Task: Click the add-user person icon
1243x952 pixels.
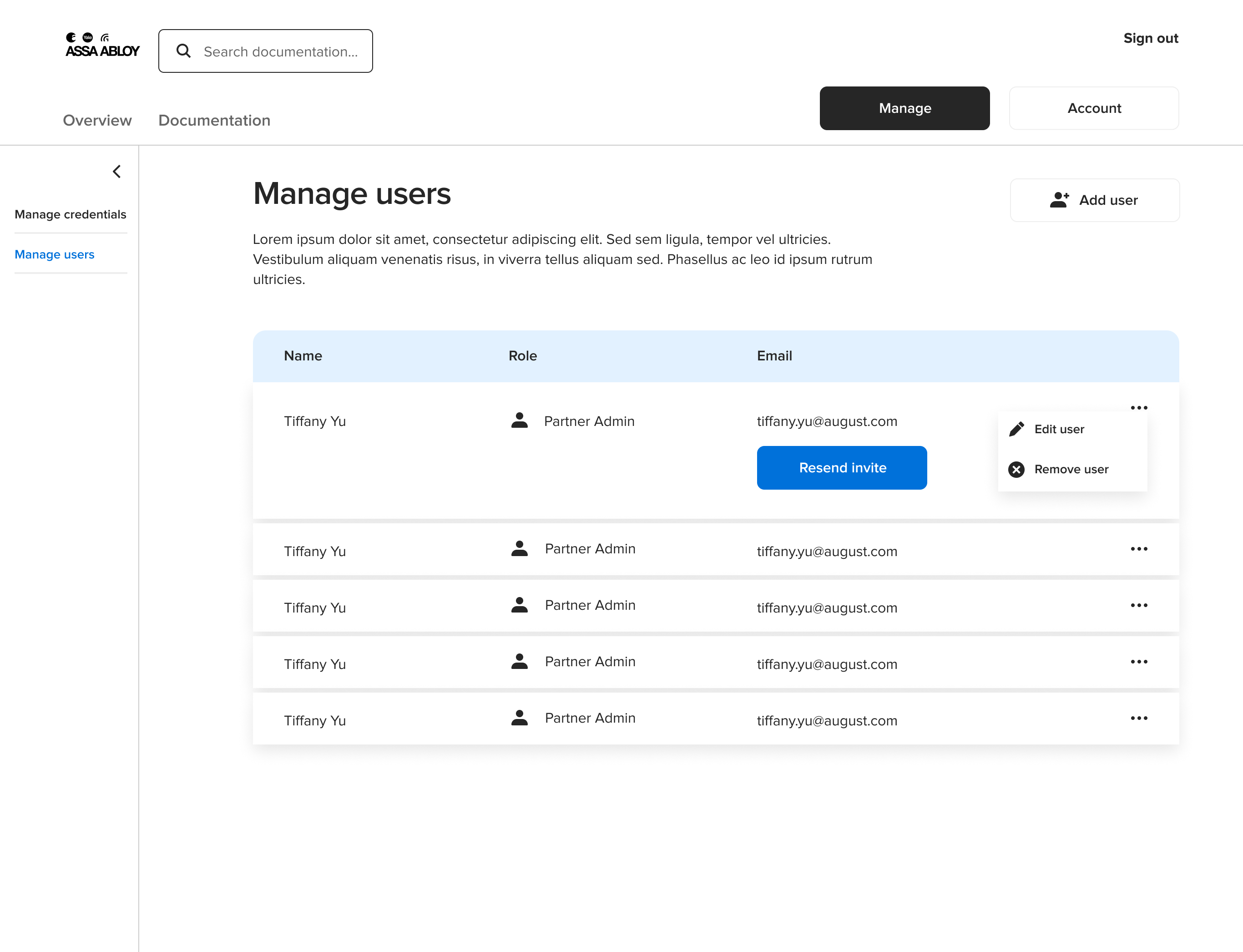Action: (x=1059, y=200)
